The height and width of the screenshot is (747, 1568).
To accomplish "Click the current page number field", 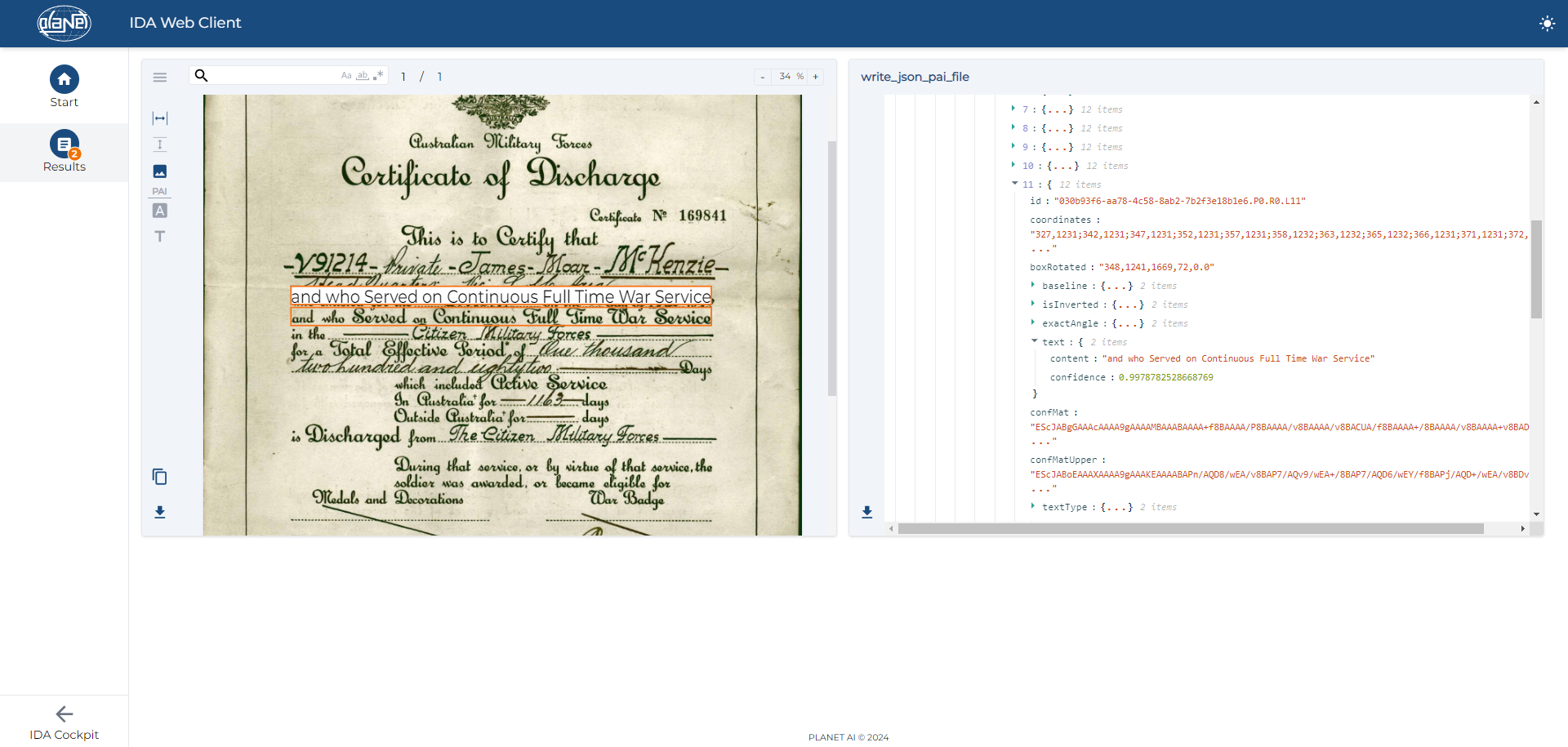I will pyautogui.click(x=403, y=77).
